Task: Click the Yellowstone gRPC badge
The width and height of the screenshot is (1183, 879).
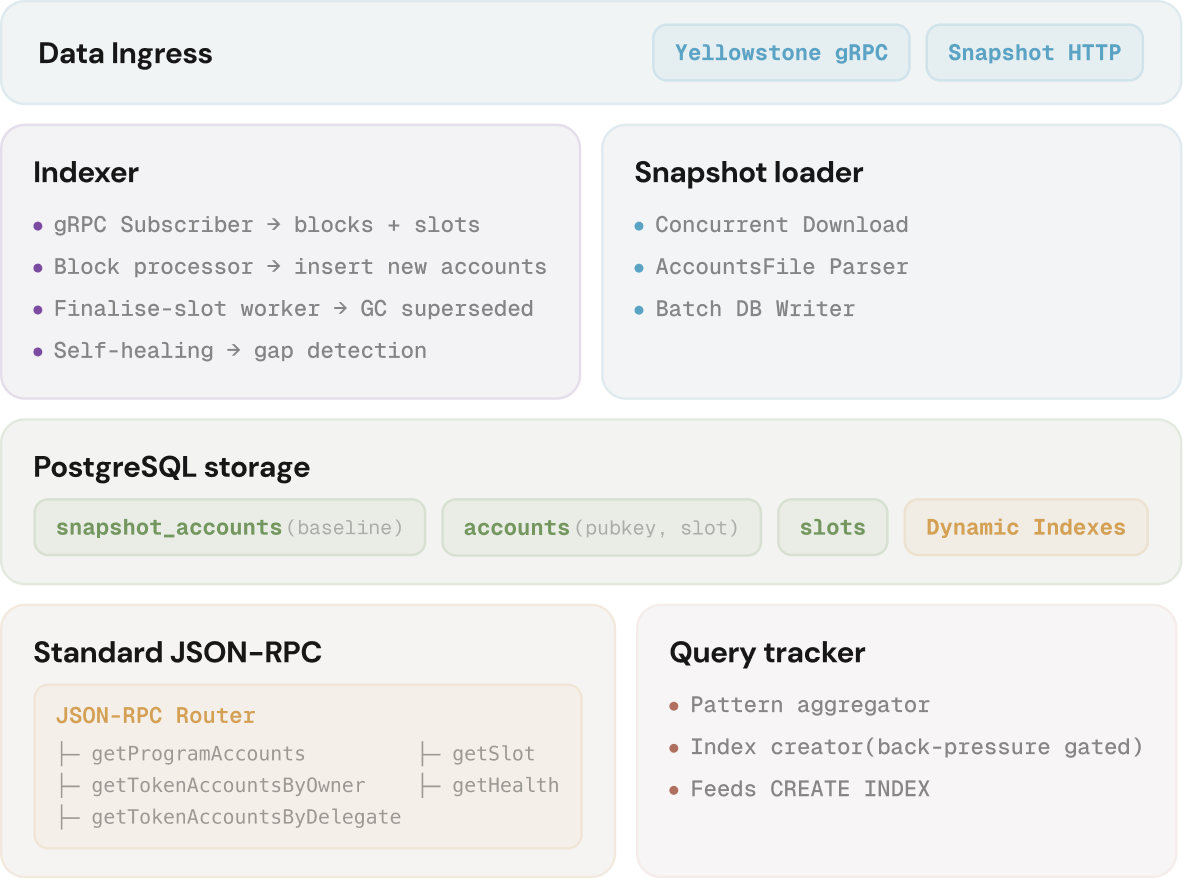Action: tap(781, 53)
